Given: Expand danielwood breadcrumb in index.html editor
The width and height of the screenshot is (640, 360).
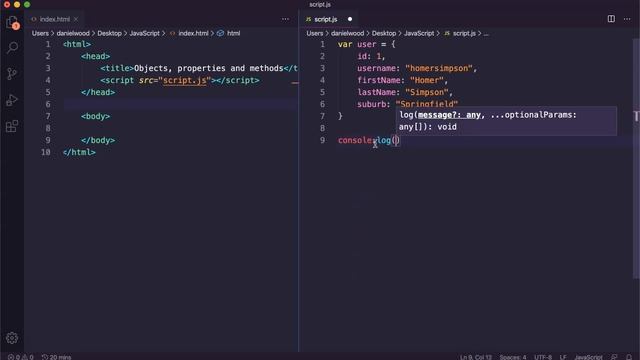Looking at the screenshot, I should (x=73, y=33).
